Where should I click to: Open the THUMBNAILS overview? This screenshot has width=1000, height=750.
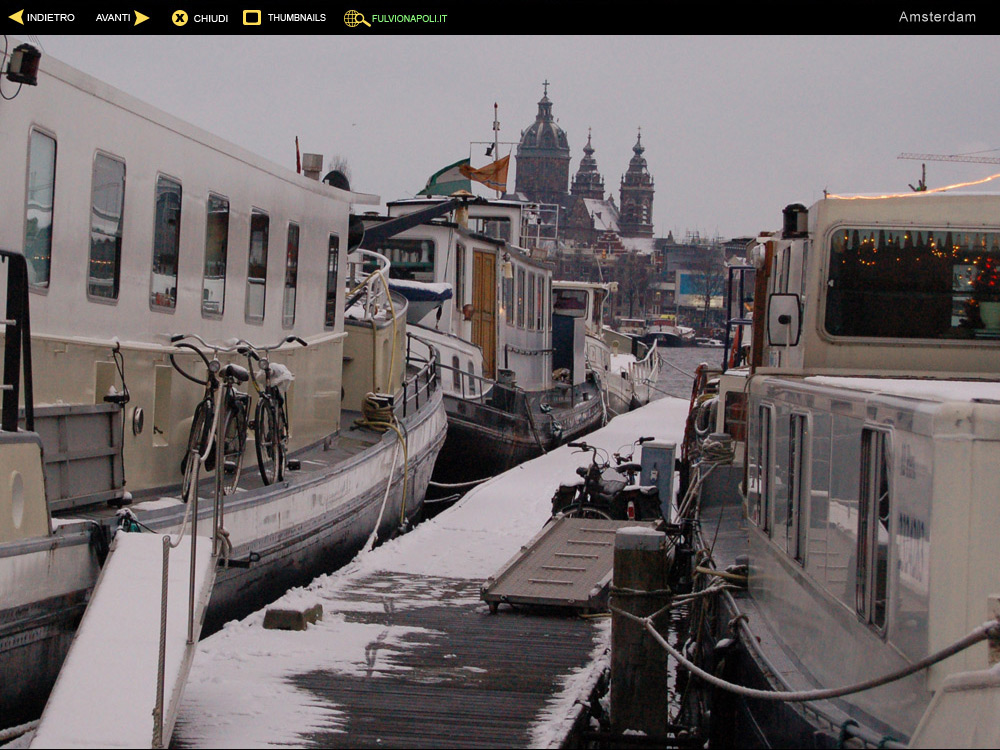pyautogui.click(x=297, y=18)
